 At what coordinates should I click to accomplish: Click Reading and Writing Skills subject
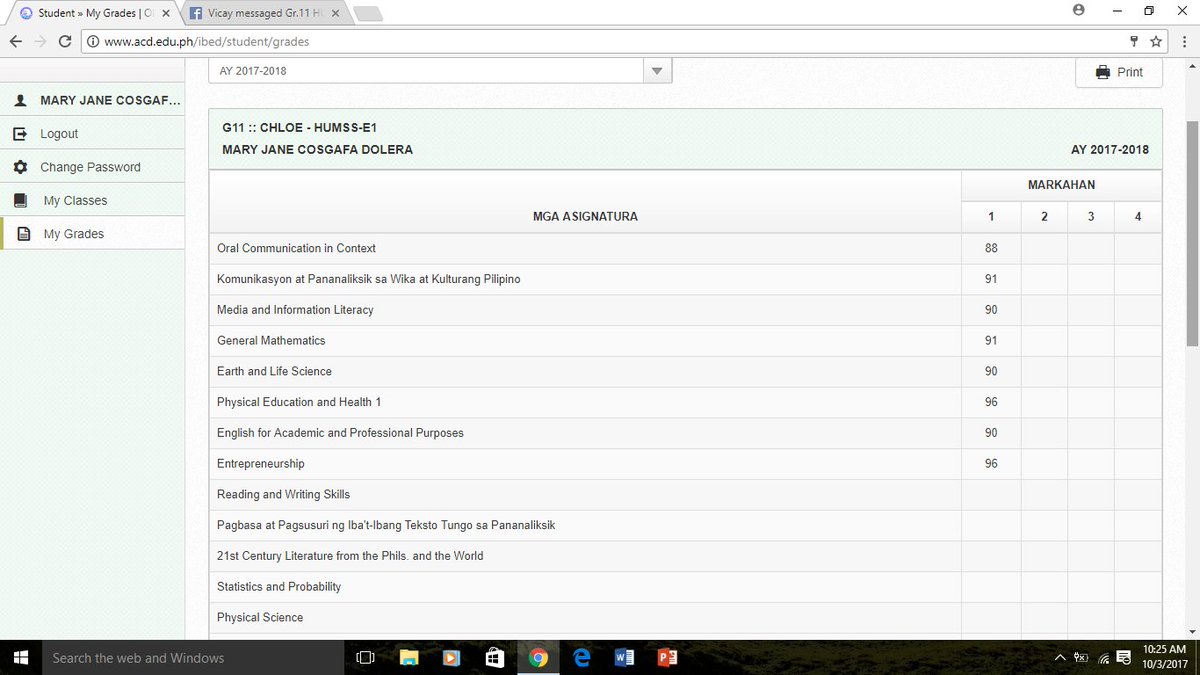pos(283,494)
